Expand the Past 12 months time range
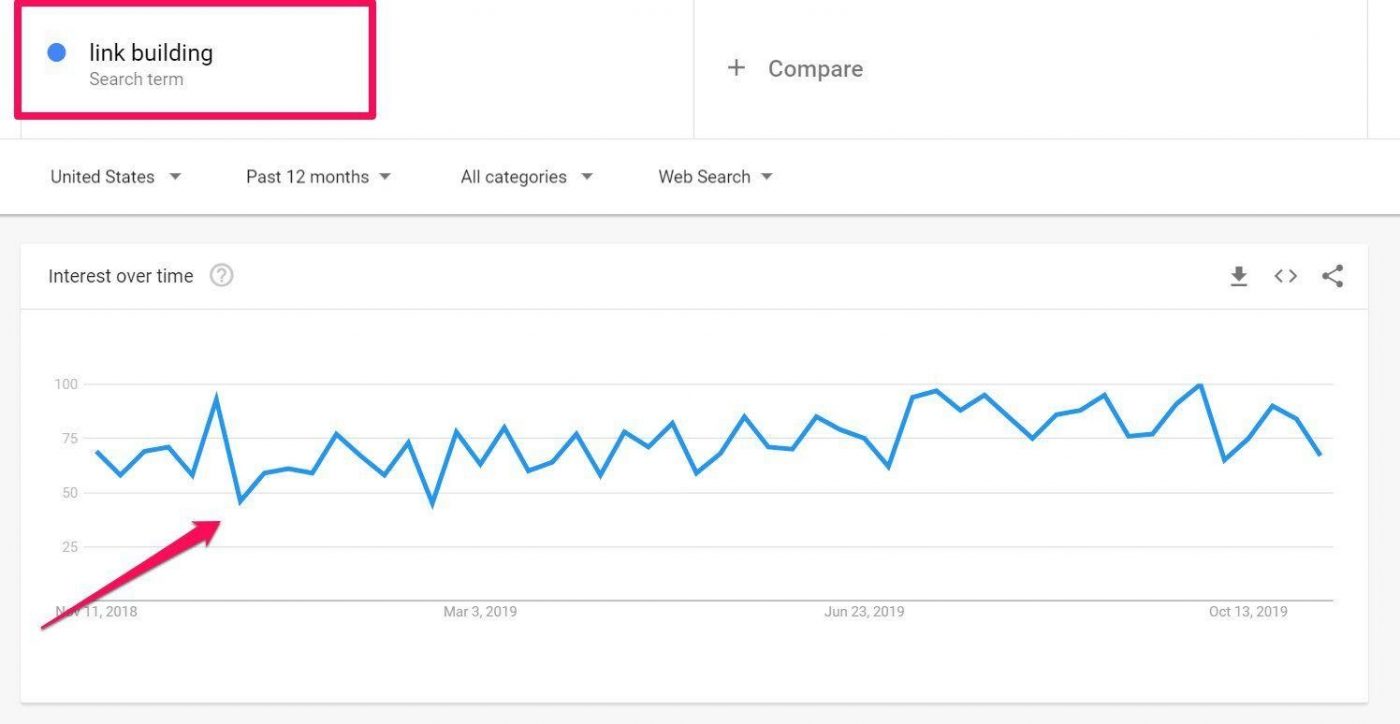The width and height of the screenshot is (1400, 724). [x=318, y=177]
